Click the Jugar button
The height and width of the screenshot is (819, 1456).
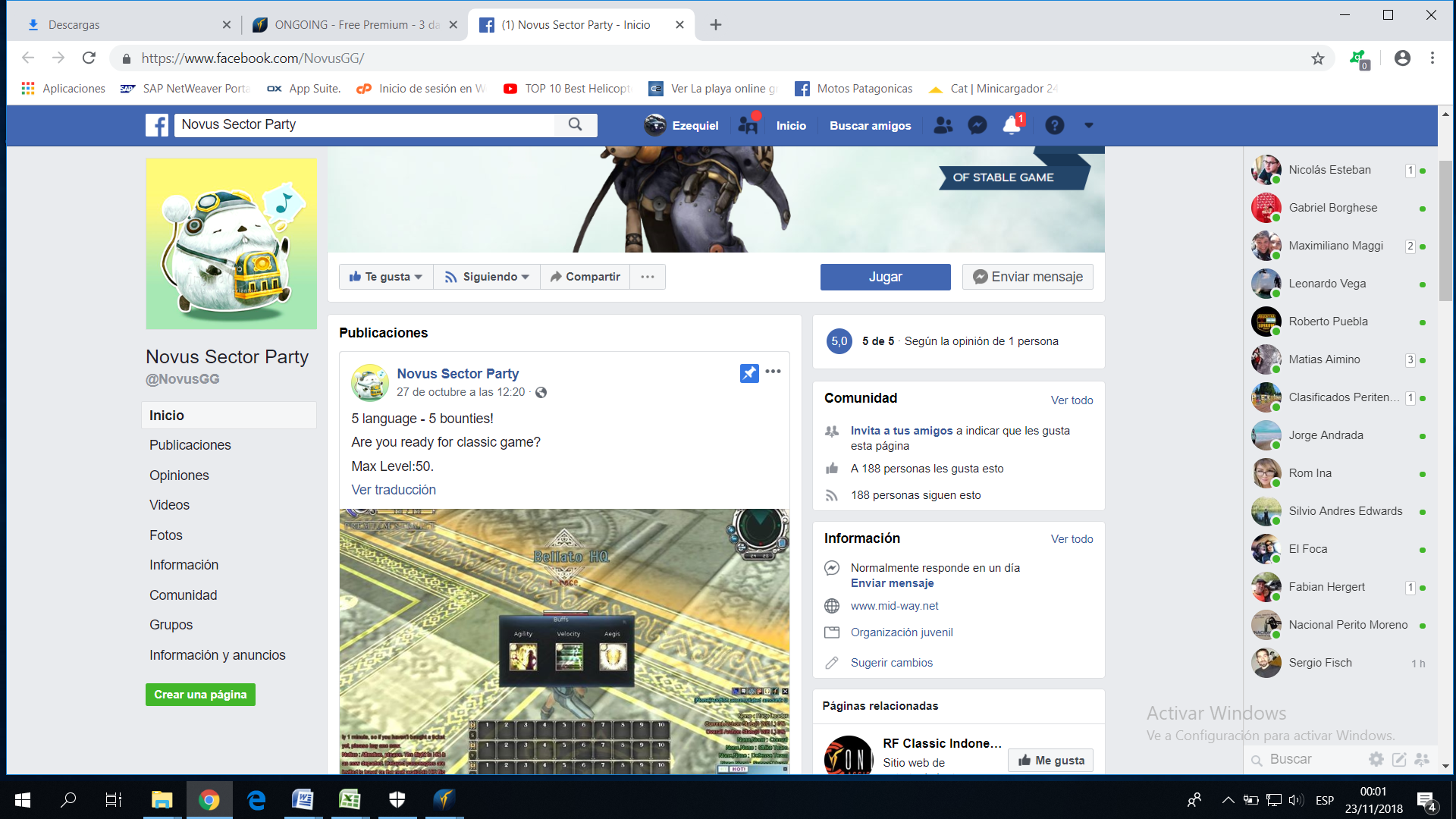(x=885, y=277)
